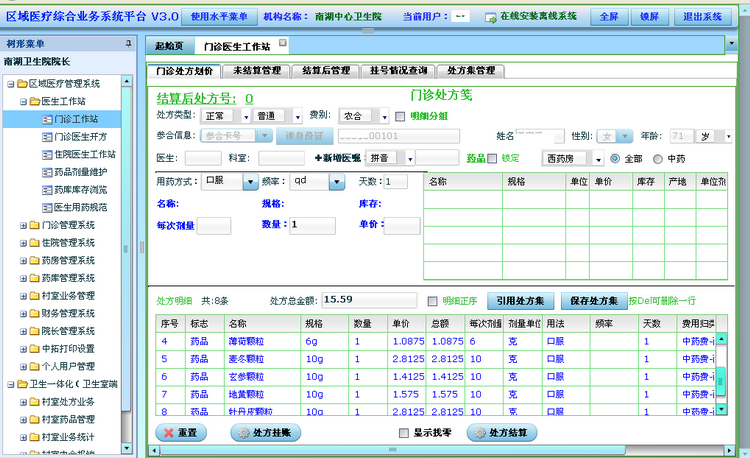The image size is (750, 458).
Task: Click the folder icon of 院长管理系统
Action: 34,331
